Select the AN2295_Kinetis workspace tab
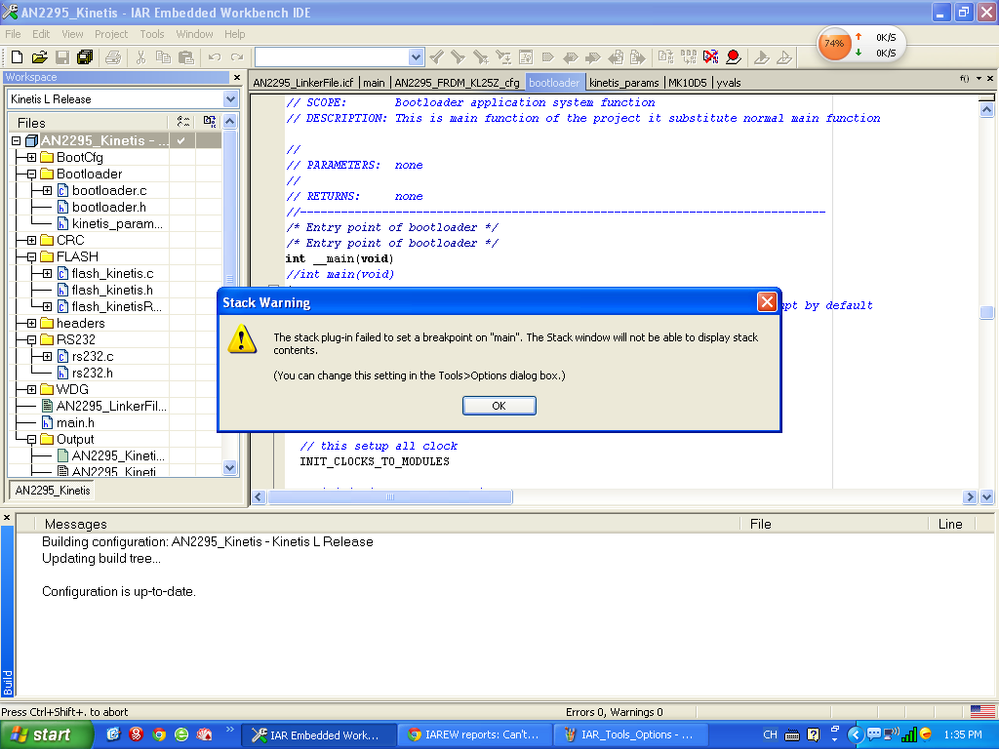The height and width of the screenshot is (749, 999). [x=52, y=490]
